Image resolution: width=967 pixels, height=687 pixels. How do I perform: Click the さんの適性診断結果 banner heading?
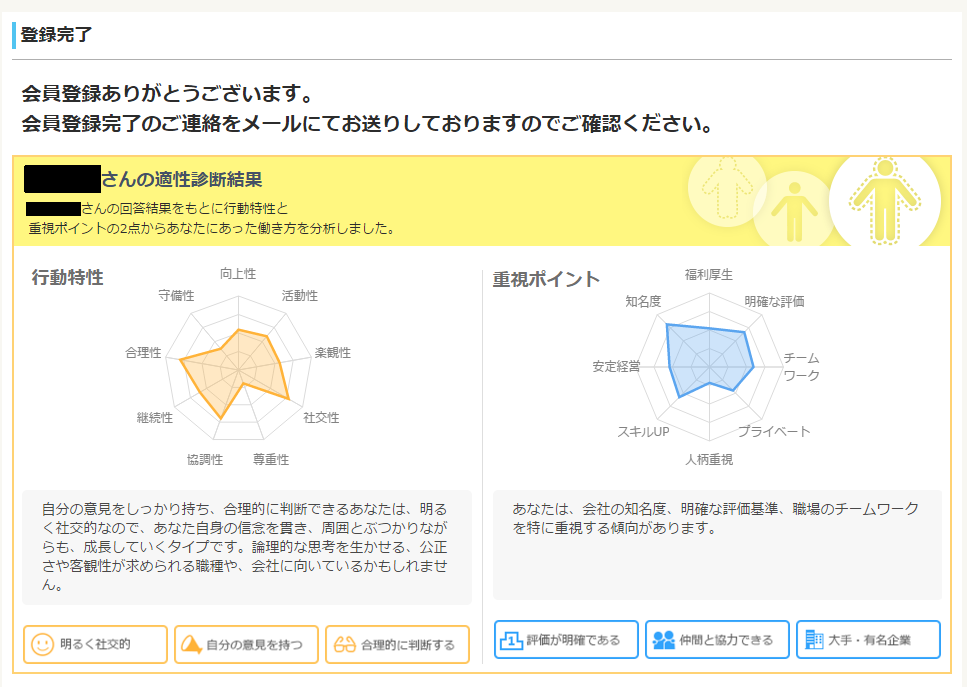[182, 179]
